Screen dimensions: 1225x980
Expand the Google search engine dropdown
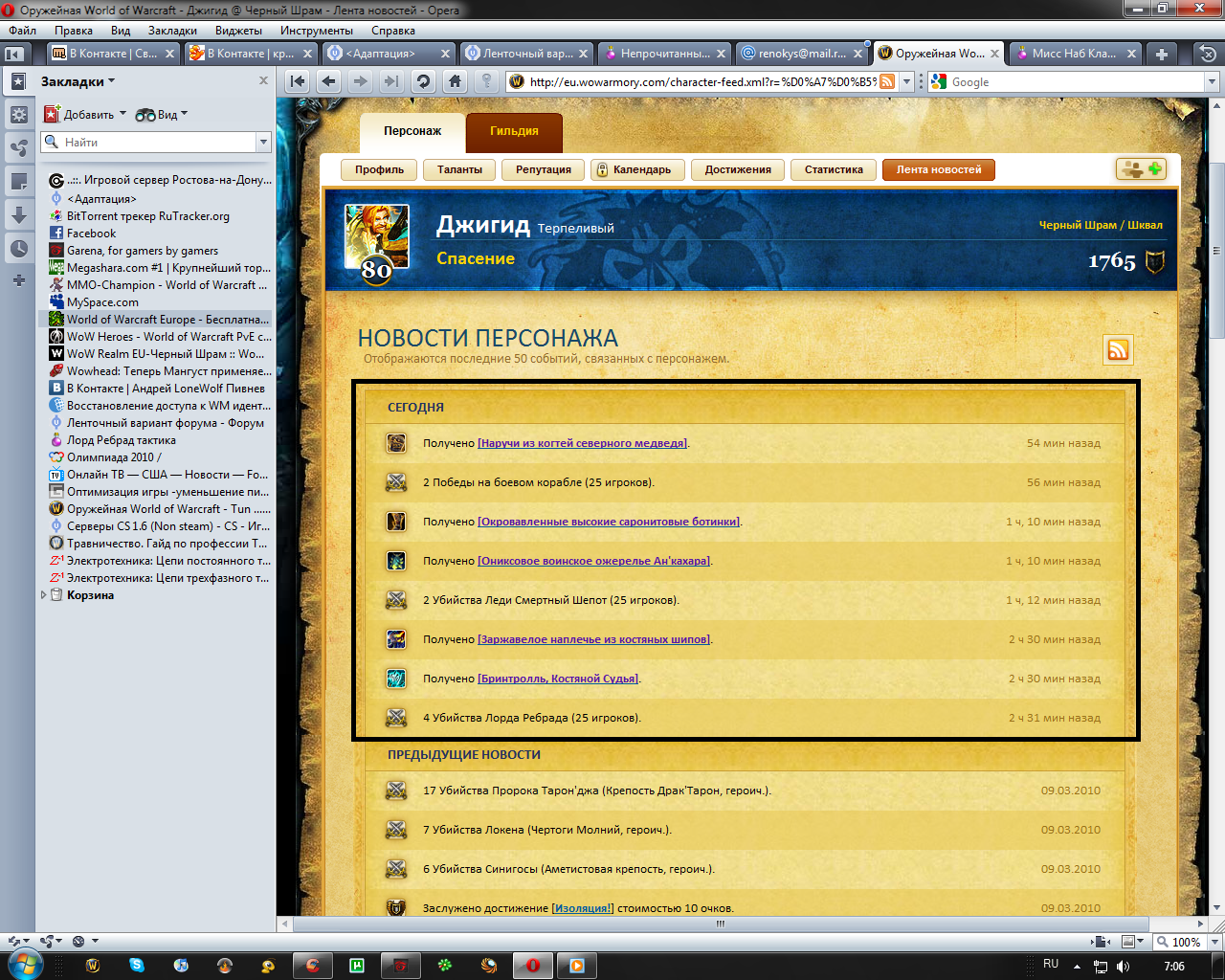pyautogui.click(x=1211, y=81)
